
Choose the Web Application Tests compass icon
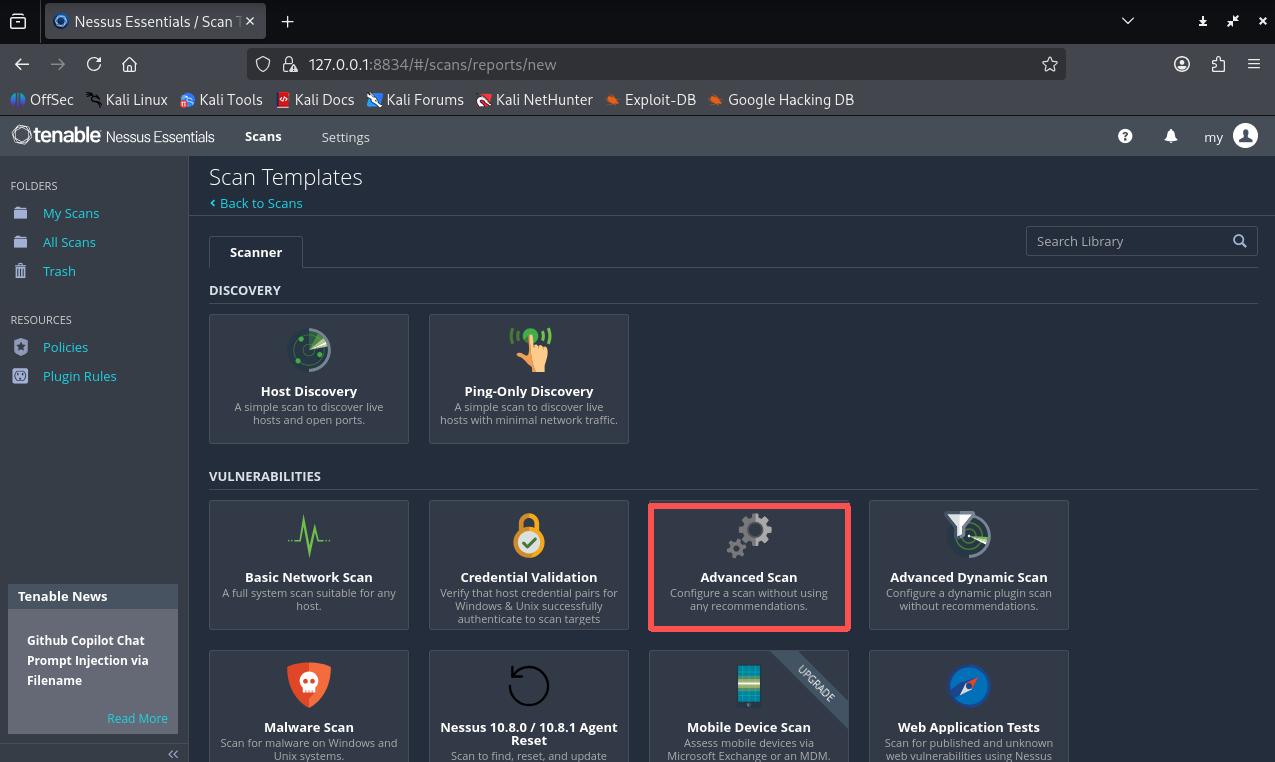pos(969,686)
